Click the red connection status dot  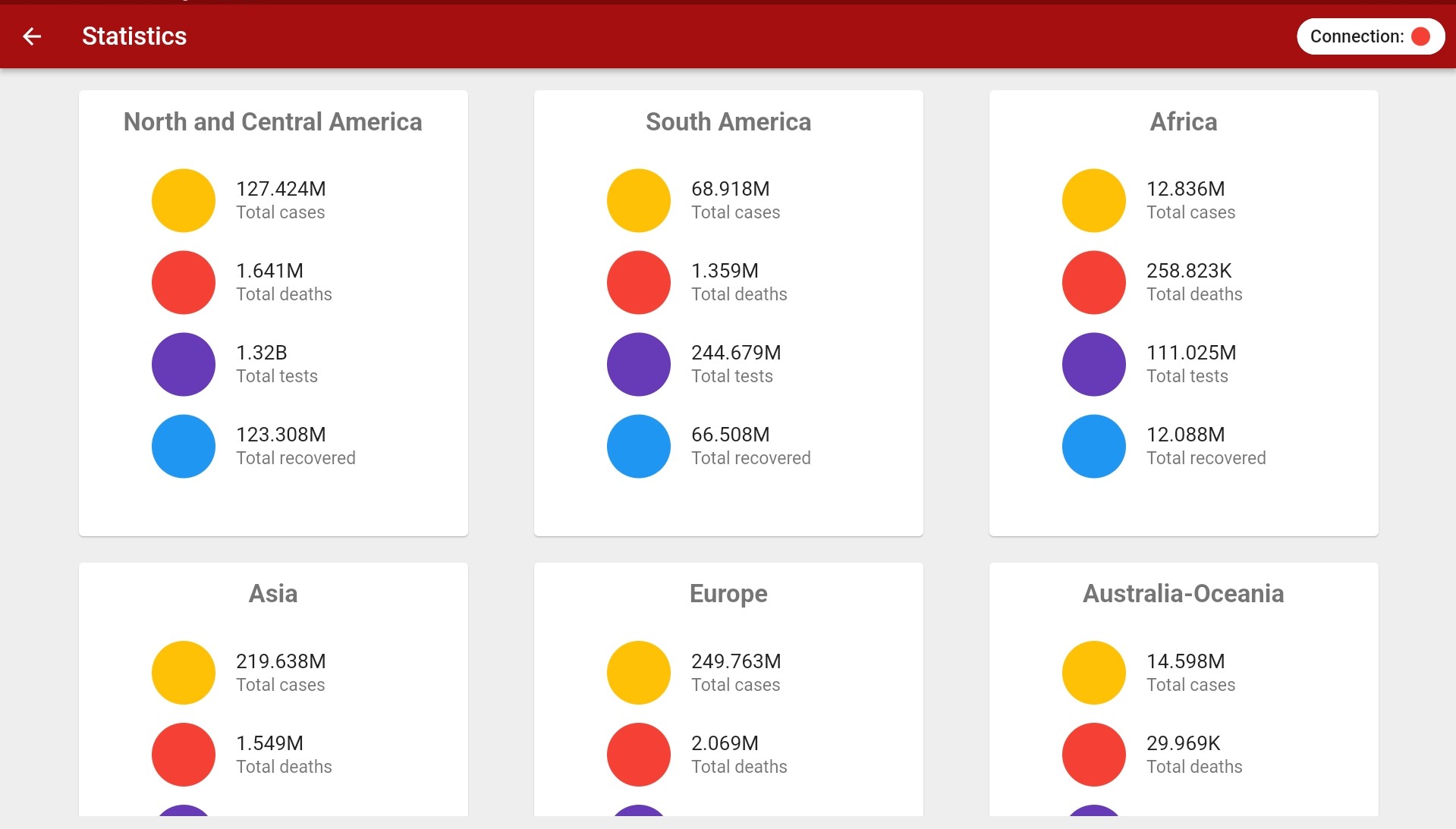point(1420,36)
